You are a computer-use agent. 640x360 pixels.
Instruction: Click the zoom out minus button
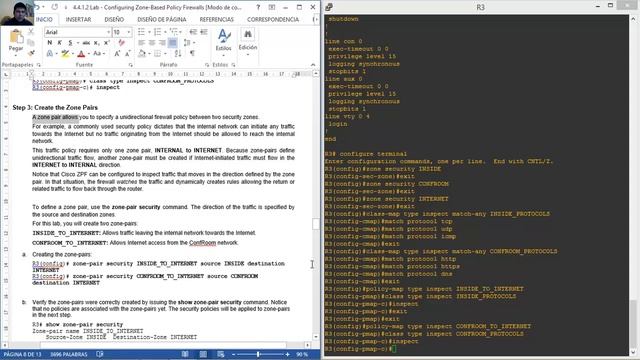coord(233,354)
